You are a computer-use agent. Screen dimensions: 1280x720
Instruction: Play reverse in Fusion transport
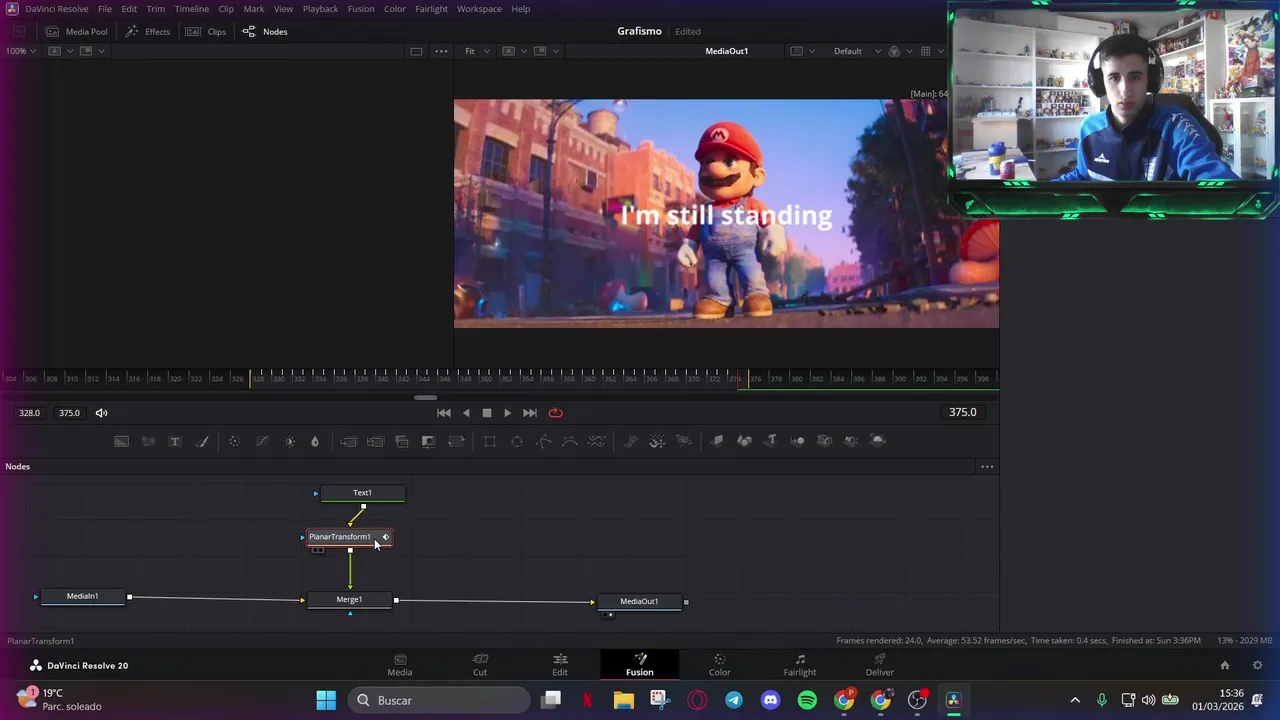(465, 413)
